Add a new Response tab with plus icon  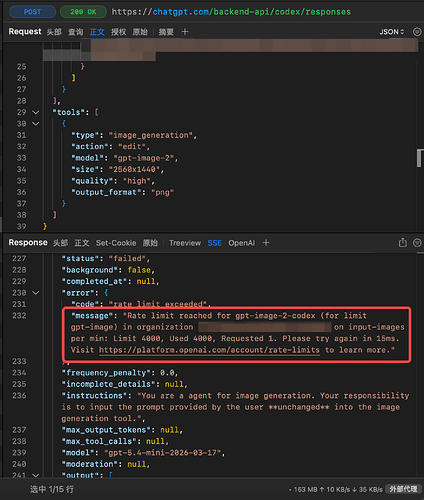tap(266, 243)
